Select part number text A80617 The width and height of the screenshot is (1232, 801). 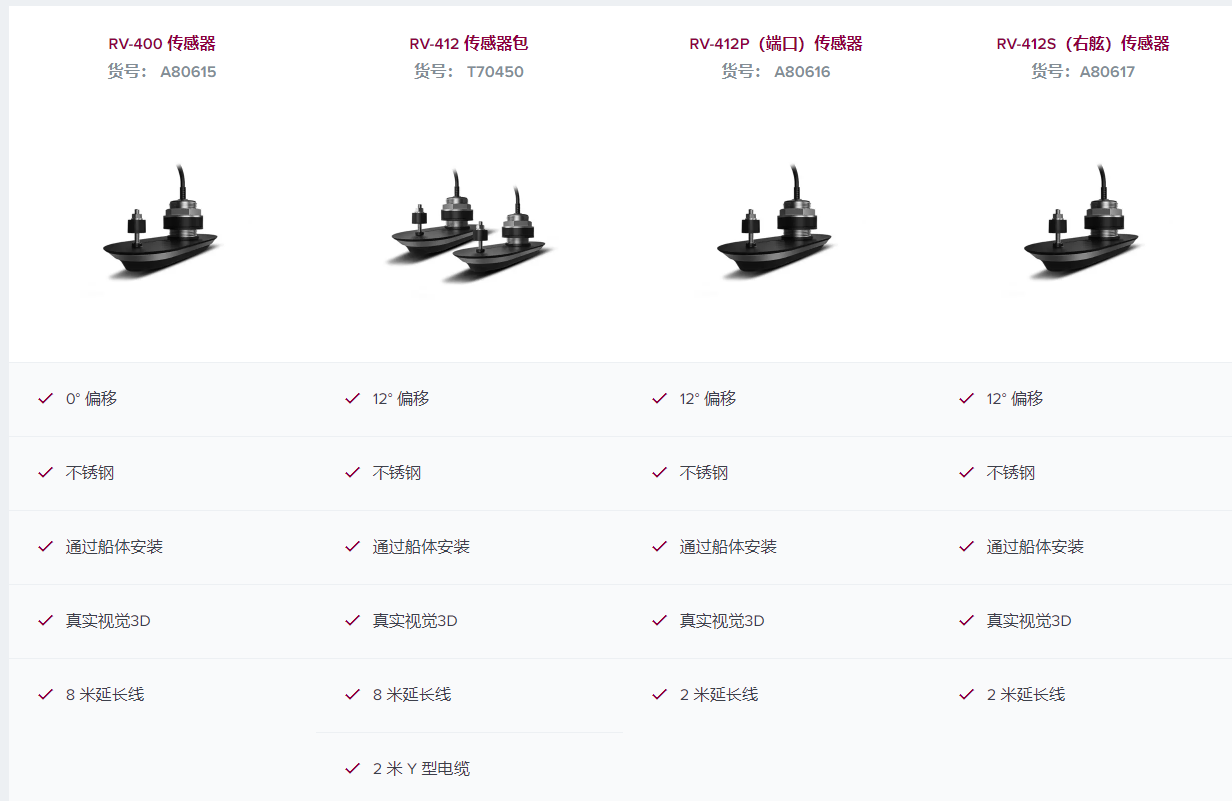(1107, 72)
